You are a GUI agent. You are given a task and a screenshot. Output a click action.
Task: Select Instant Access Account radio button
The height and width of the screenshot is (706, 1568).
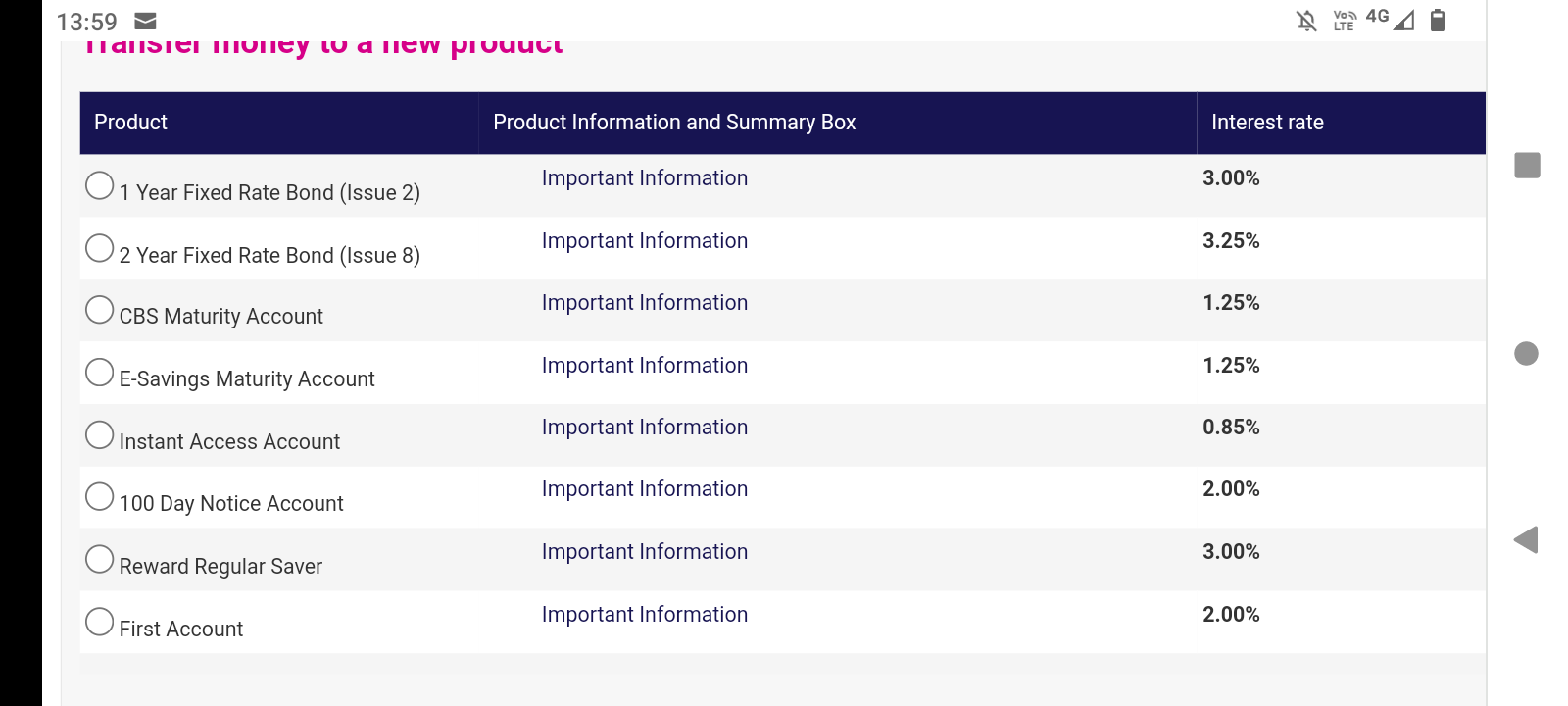pyautogui.click(x=99, y=434)
